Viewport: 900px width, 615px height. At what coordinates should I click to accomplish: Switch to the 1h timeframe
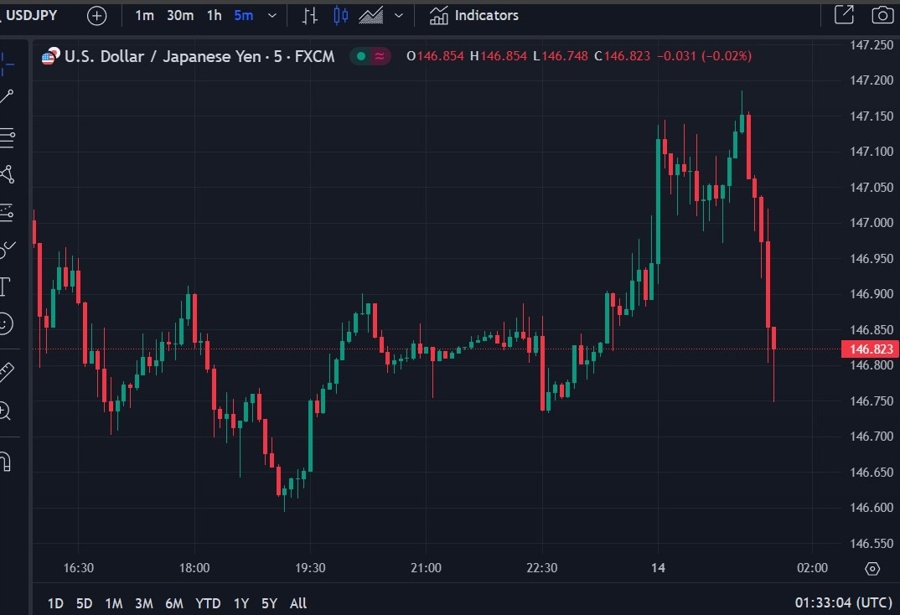tap(214, 15)
